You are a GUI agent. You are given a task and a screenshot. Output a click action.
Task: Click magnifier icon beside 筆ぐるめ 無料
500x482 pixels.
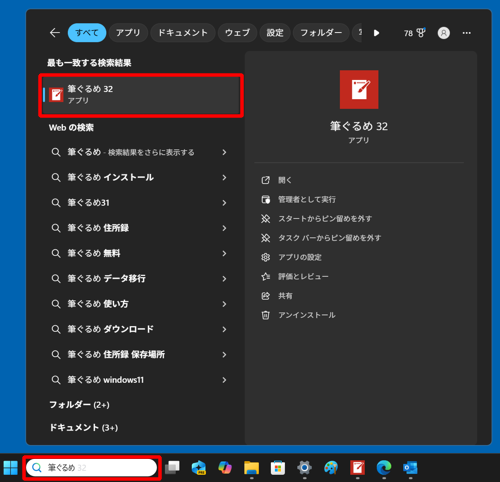(56, 254)
